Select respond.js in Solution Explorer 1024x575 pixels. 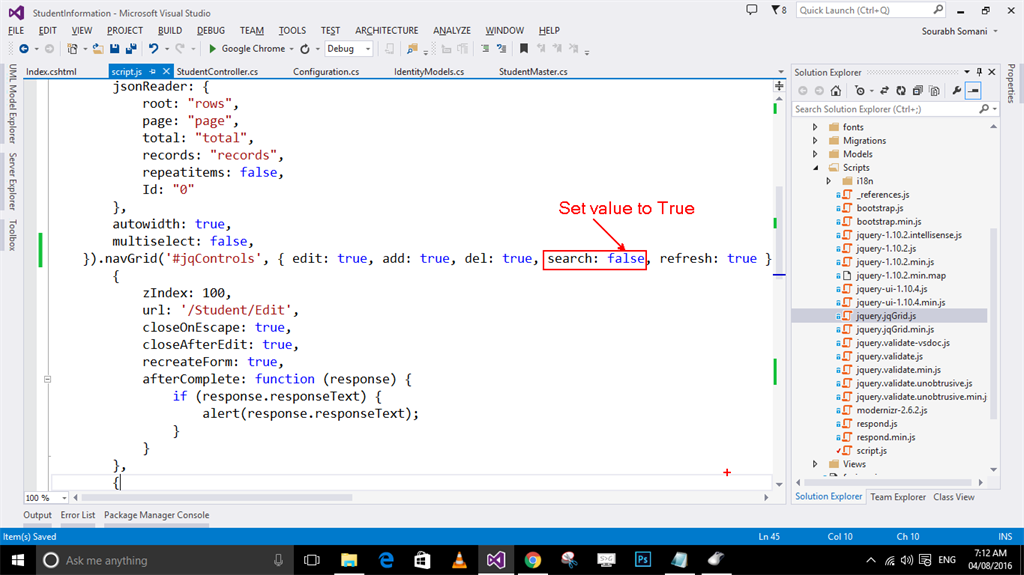(x=876, y=424)
